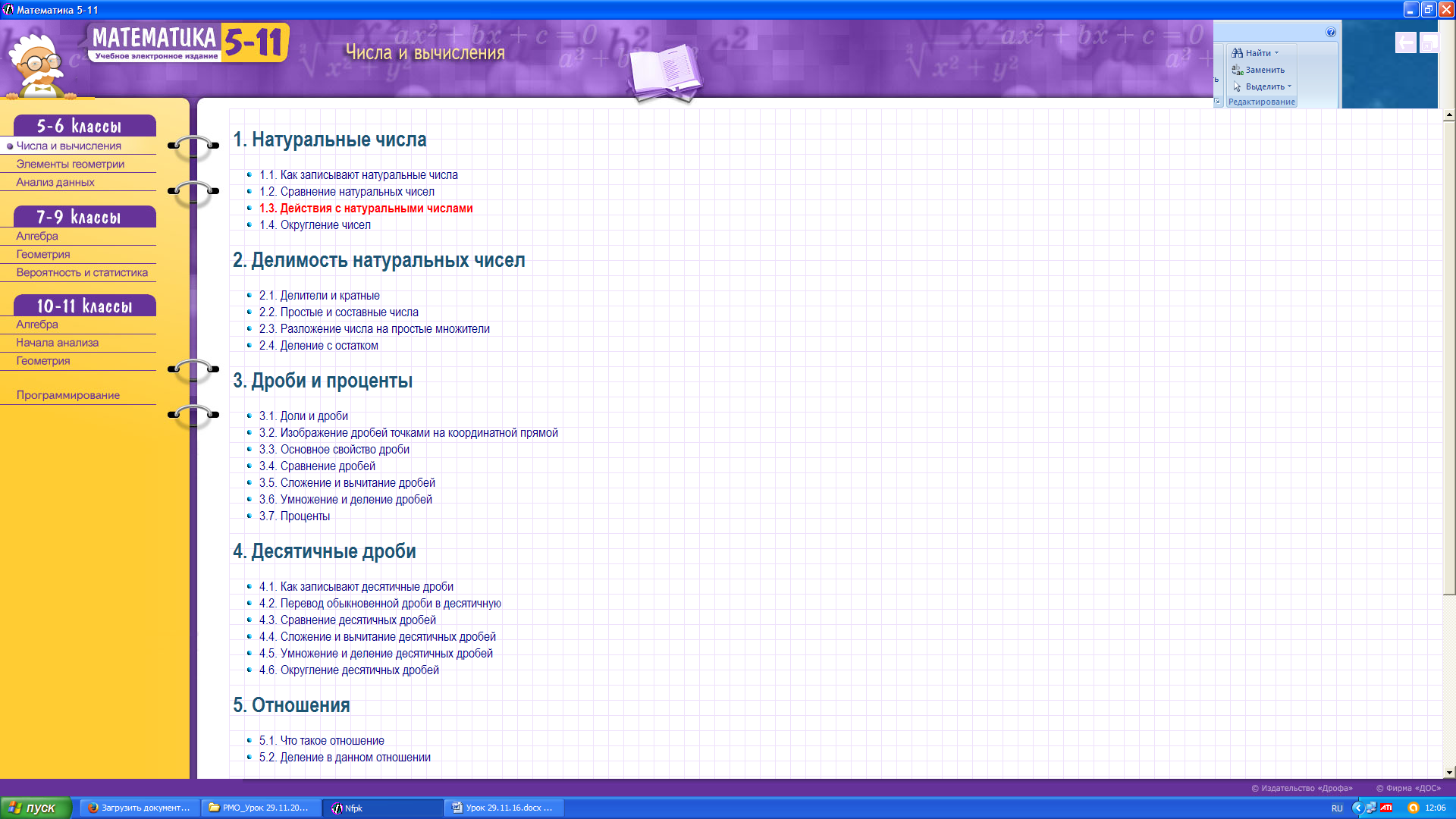Open 4.3. Сравнение десятичных дробей
This screenshot has width=1456, height=819.
(347, 620)
